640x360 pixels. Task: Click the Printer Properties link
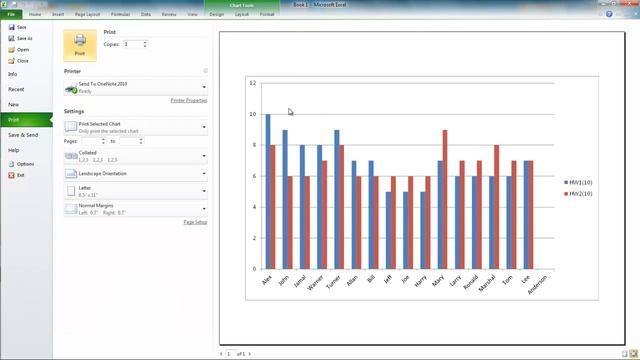(x=189, y=100)
